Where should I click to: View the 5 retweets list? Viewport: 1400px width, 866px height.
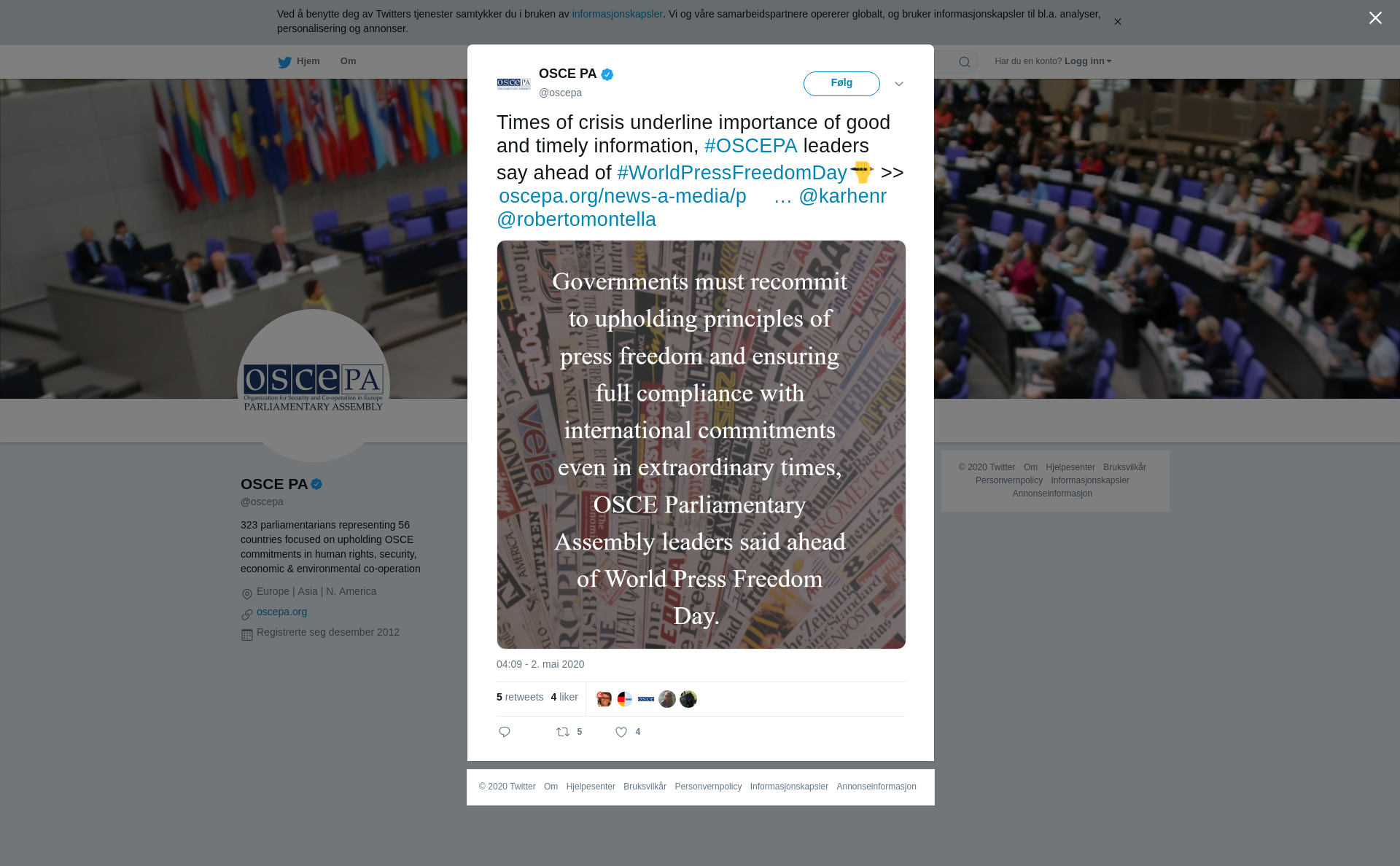(x=520, y=697)
